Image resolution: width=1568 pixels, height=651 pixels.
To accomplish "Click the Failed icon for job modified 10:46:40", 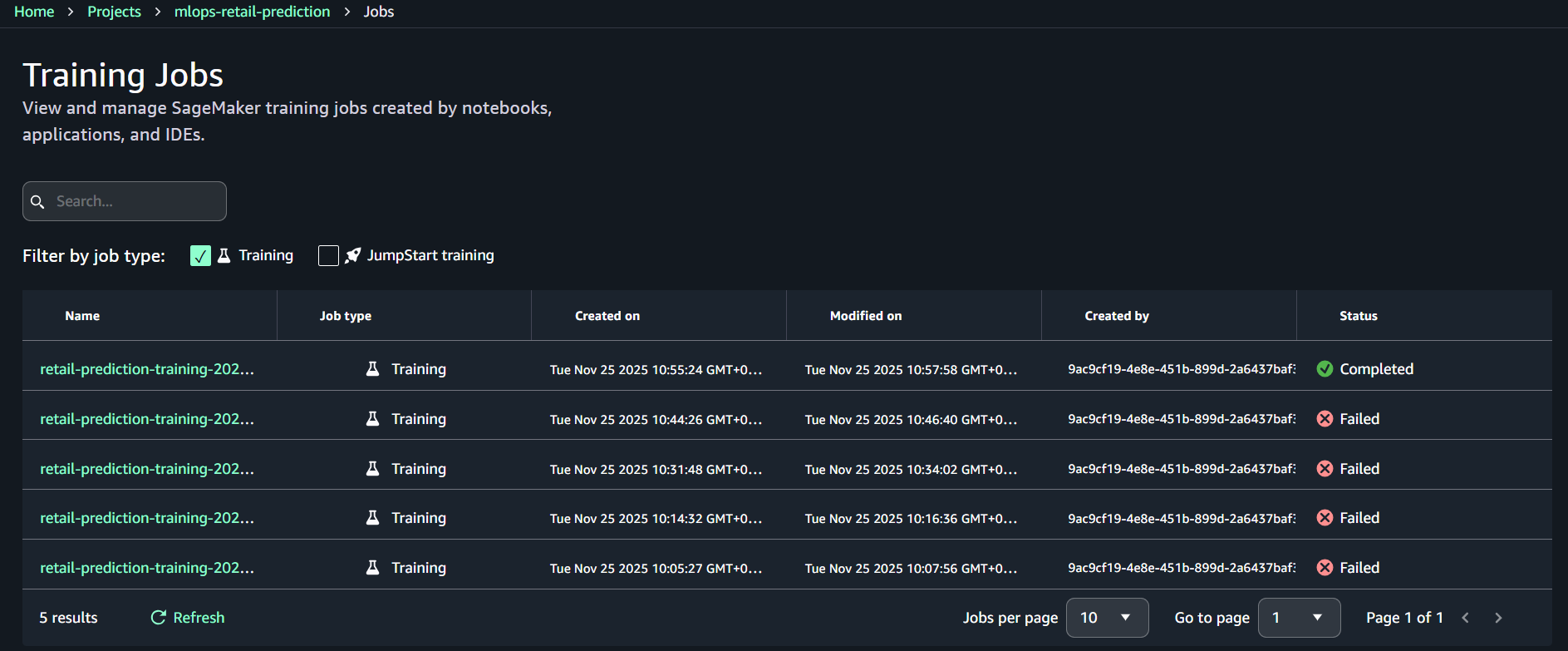I will click(x=1325, y=419).
